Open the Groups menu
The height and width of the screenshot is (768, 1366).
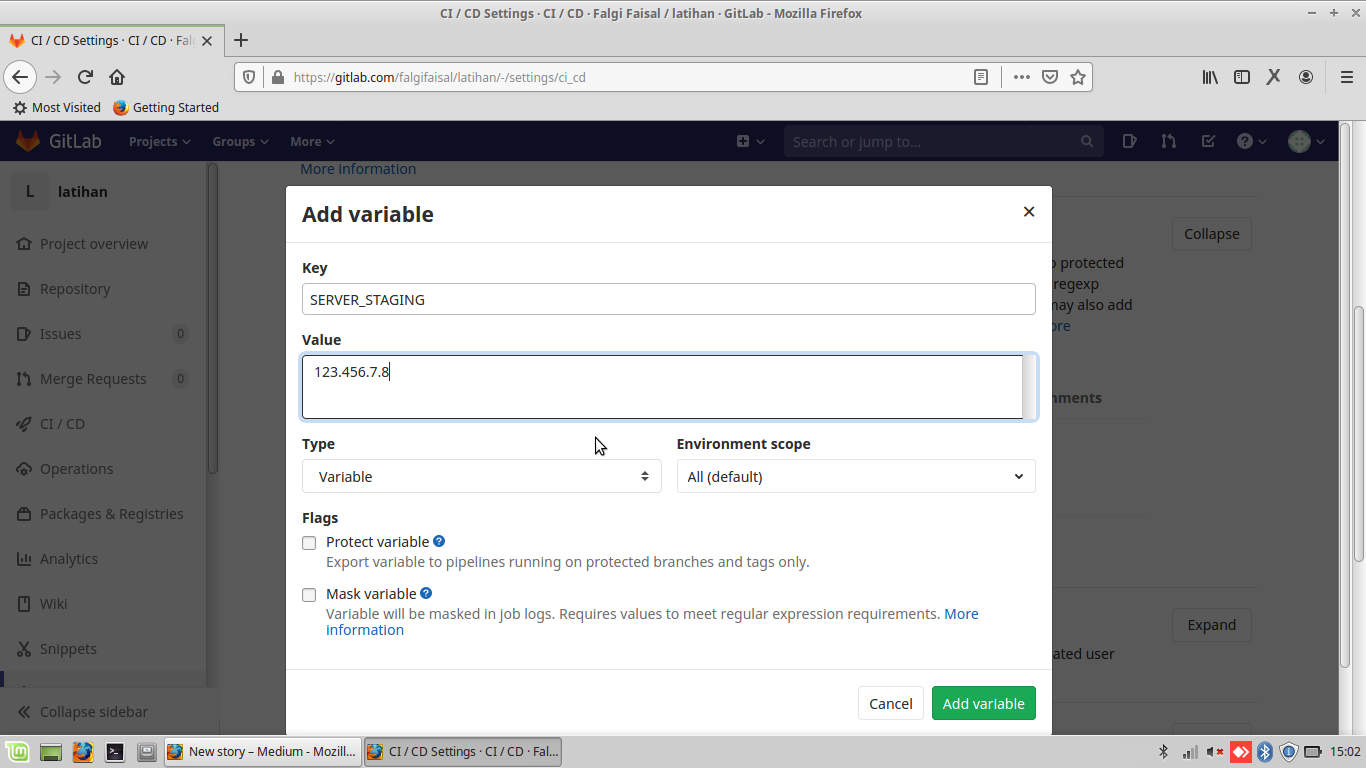click(239, 141)
